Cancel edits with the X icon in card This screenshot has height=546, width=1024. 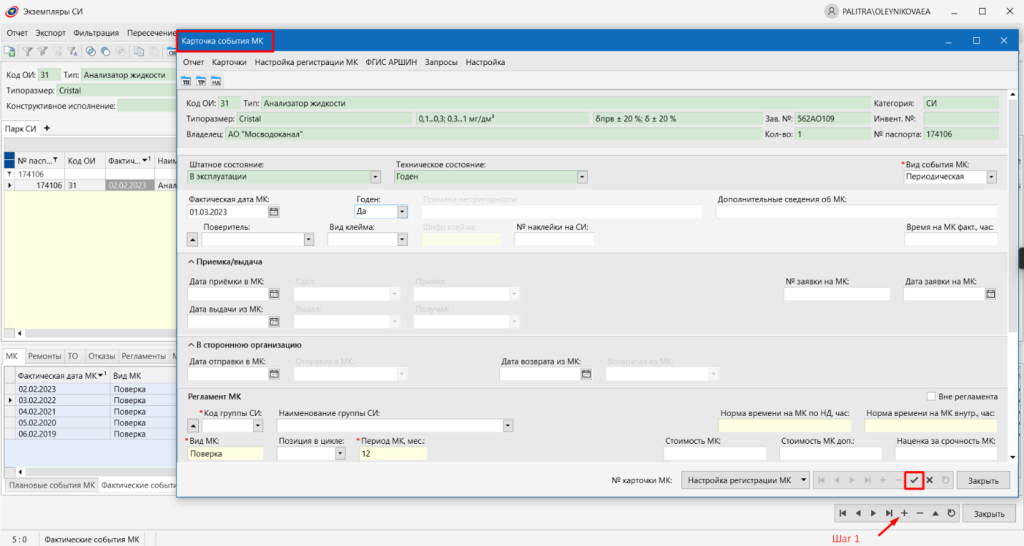930,480
